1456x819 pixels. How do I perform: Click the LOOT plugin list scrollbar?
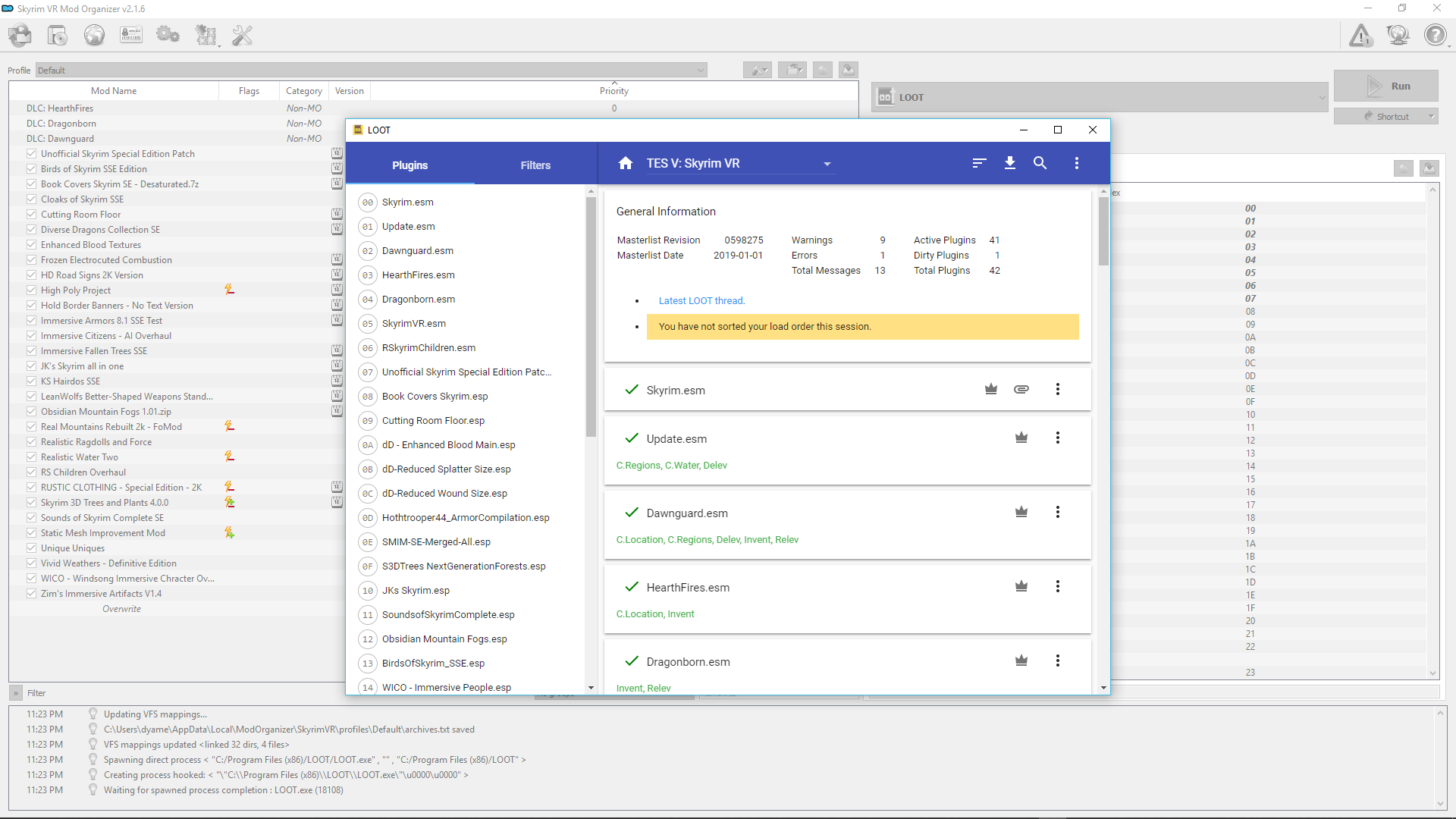tap(591, 316)
